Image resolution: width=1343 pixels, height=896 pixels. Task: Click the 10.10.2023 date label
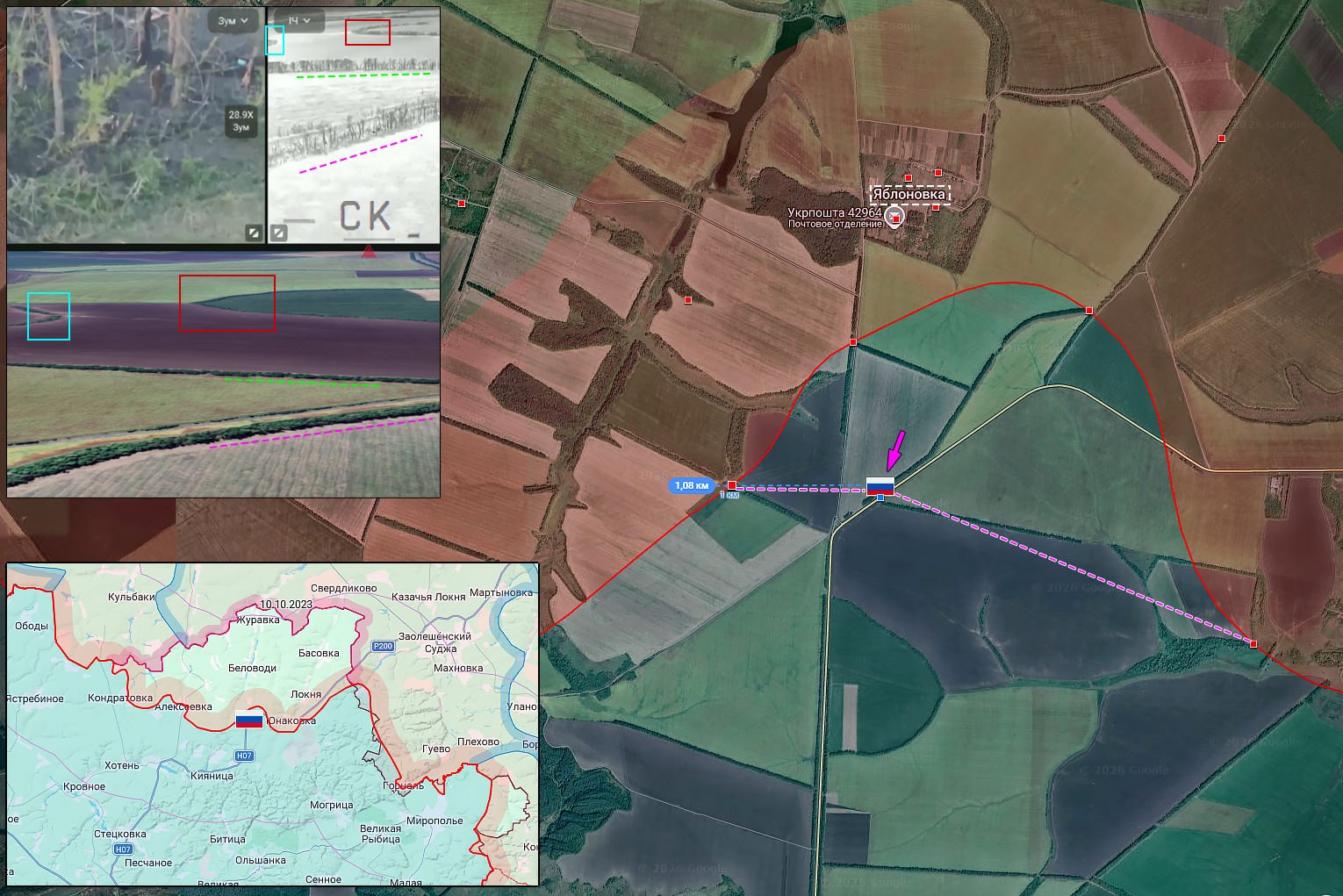click(x=286, y=605)
